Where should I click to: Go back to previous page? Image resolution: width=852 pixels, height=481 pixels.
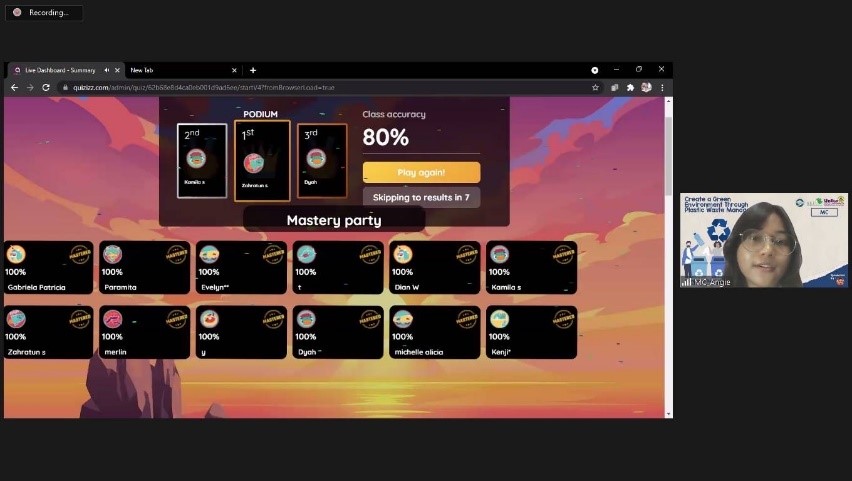point(15,88)
